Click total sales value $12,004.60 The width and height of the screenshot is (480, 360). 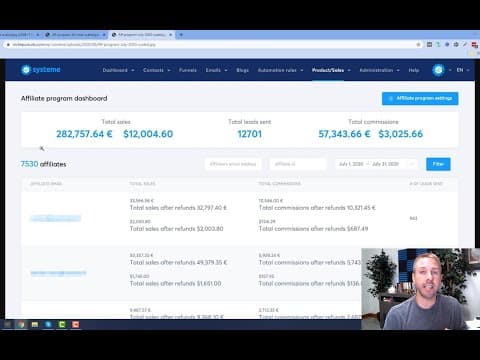point(148,134)
